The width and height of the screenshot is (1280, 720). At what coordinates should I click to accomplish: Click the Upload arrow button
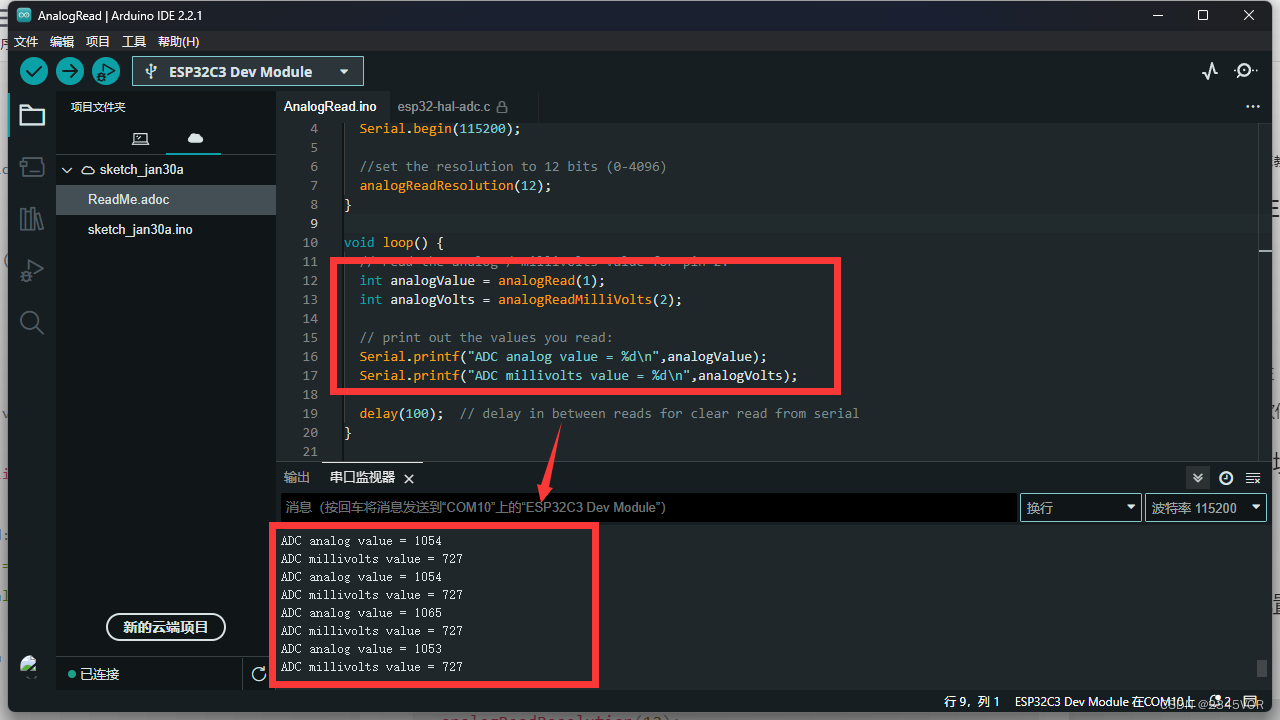[x=70, y=71]
